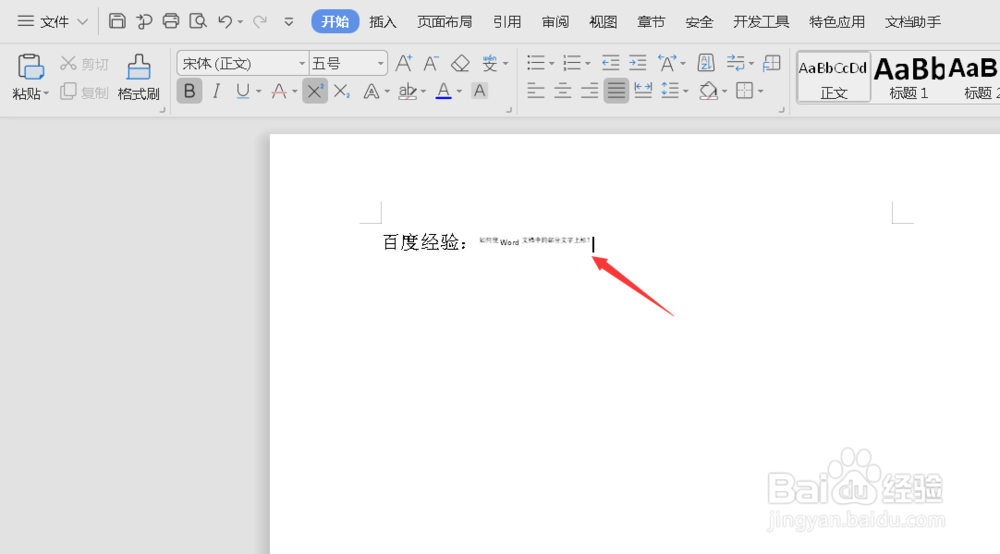
Task: Open Print Preview icon
Action: (198, 21)
